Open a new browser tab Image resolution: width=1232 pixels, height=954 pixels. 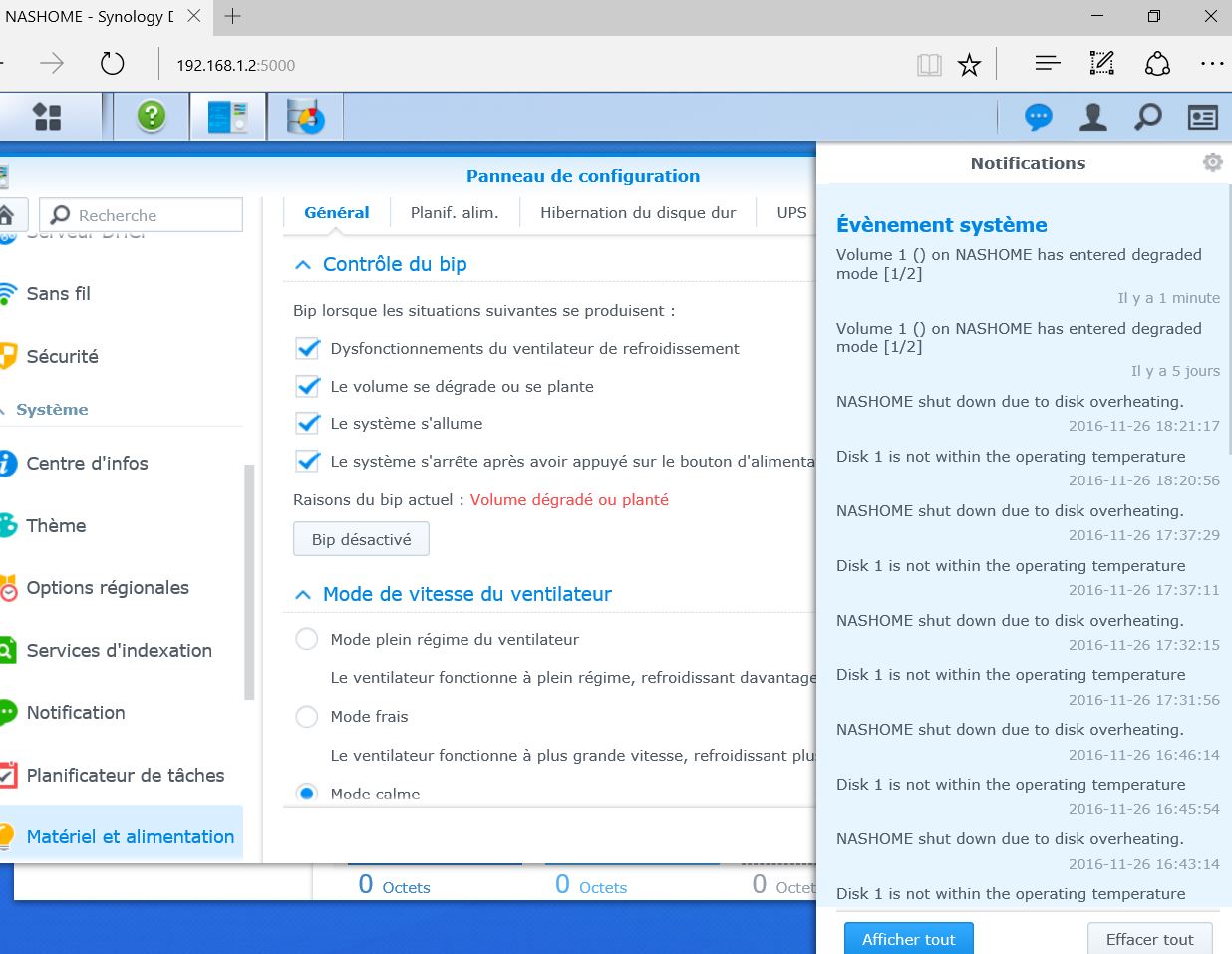click(x=233, y=17)
